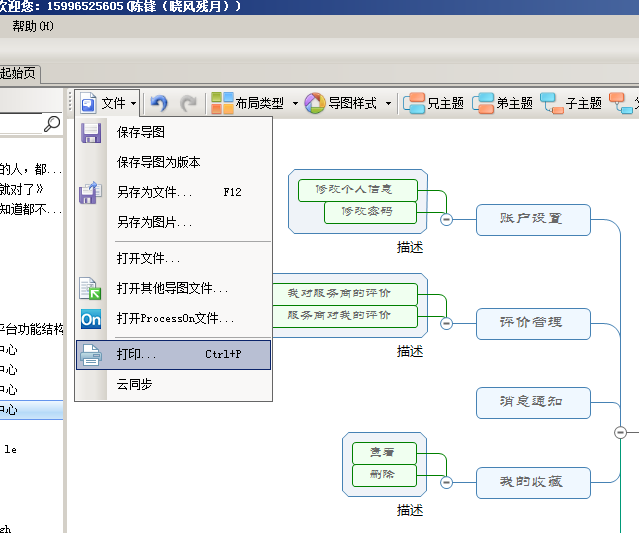Screen dimensions: 639x533
Task: Click the save disk icon for 保存导图
Action: [91, 132]
